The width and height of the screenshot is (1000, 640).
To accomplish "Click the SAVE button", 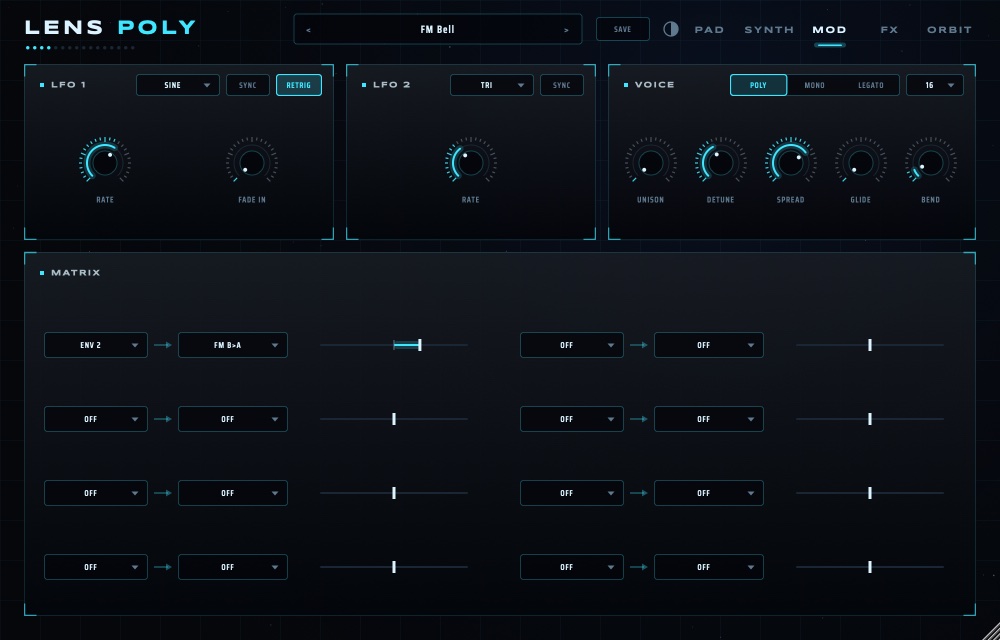I will [x=623, y=29].
